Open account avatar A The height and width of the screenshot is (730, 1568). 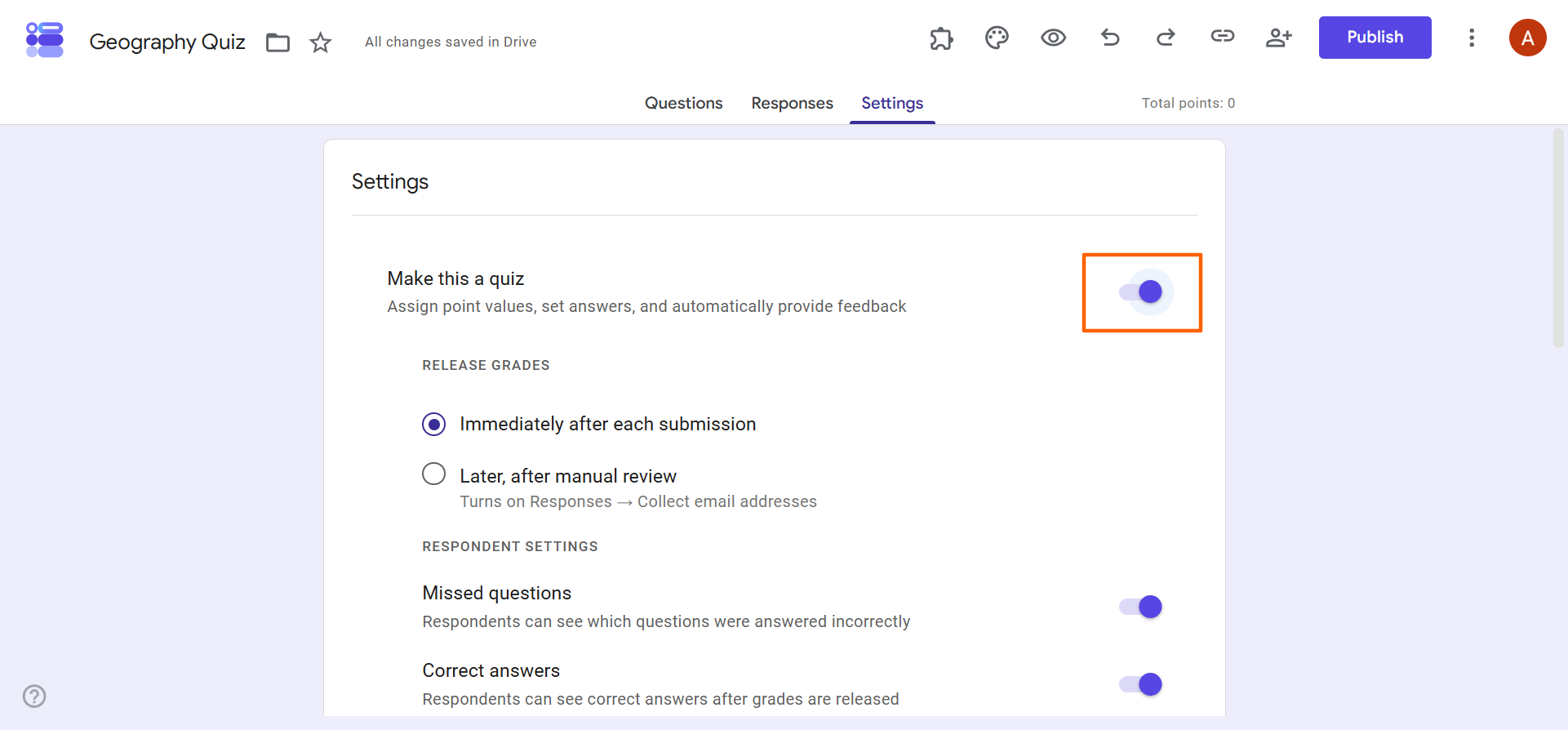coord(1527,38)
